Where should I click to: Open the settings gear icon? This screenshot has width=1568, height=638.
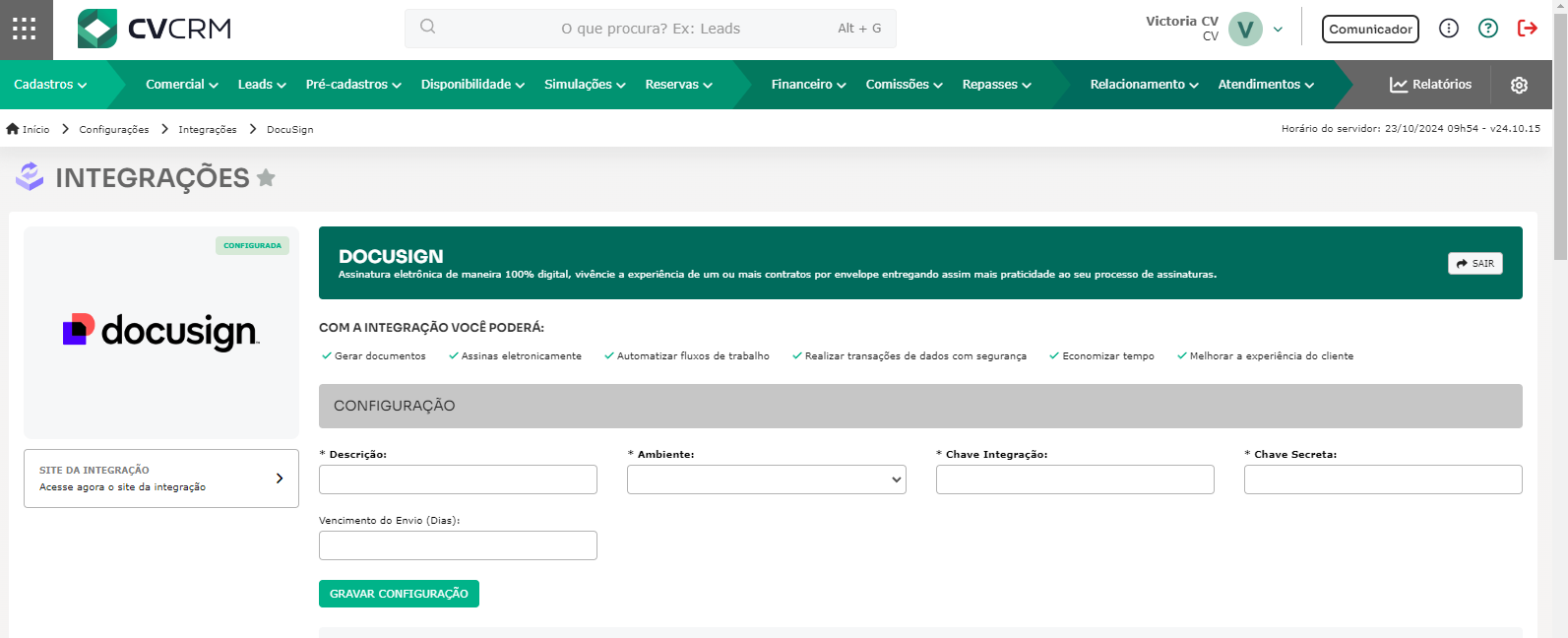coord(1519,85)
